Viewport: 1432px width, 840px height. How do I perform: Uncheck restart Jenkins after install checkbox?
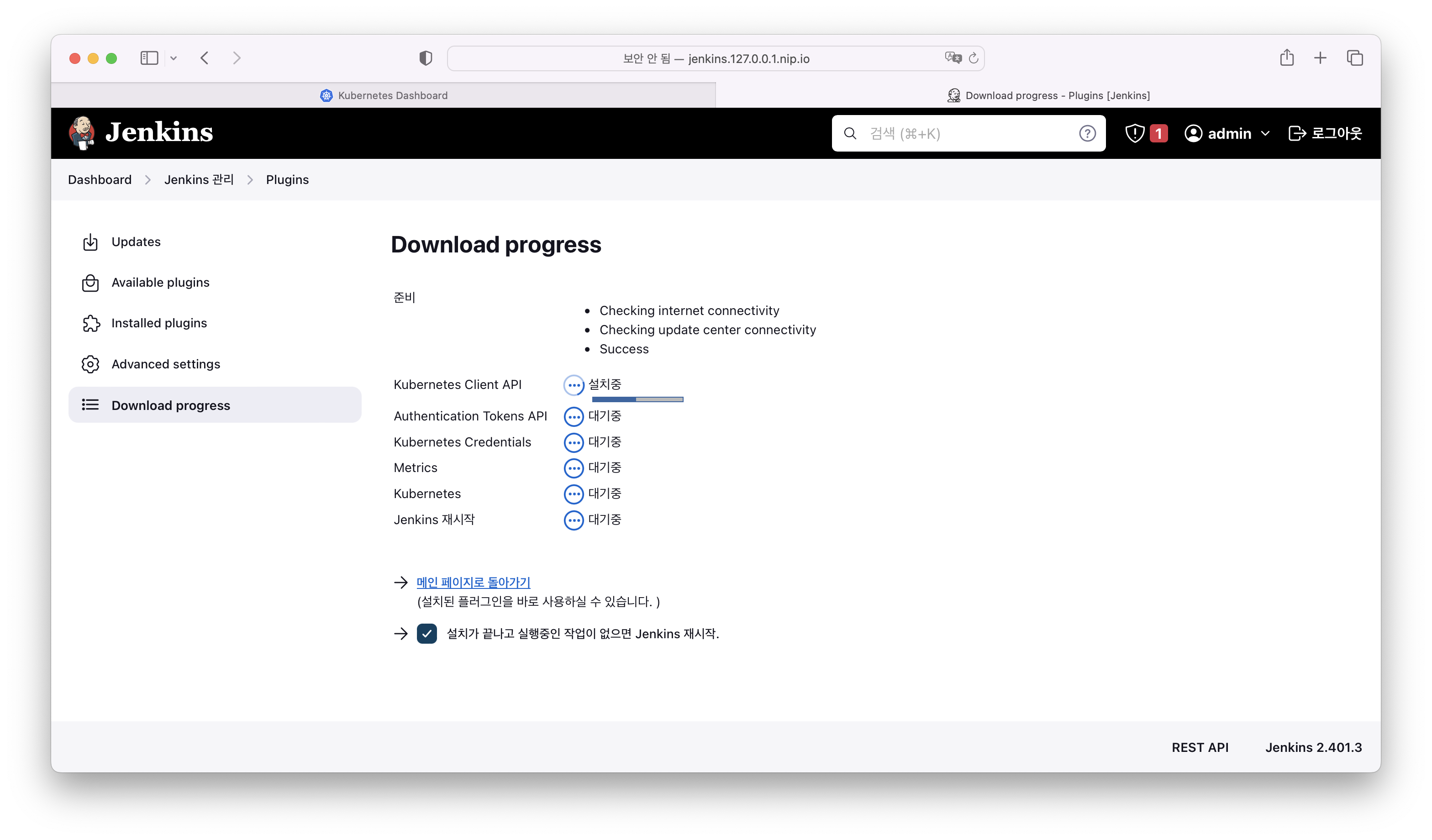click(427, 634)
